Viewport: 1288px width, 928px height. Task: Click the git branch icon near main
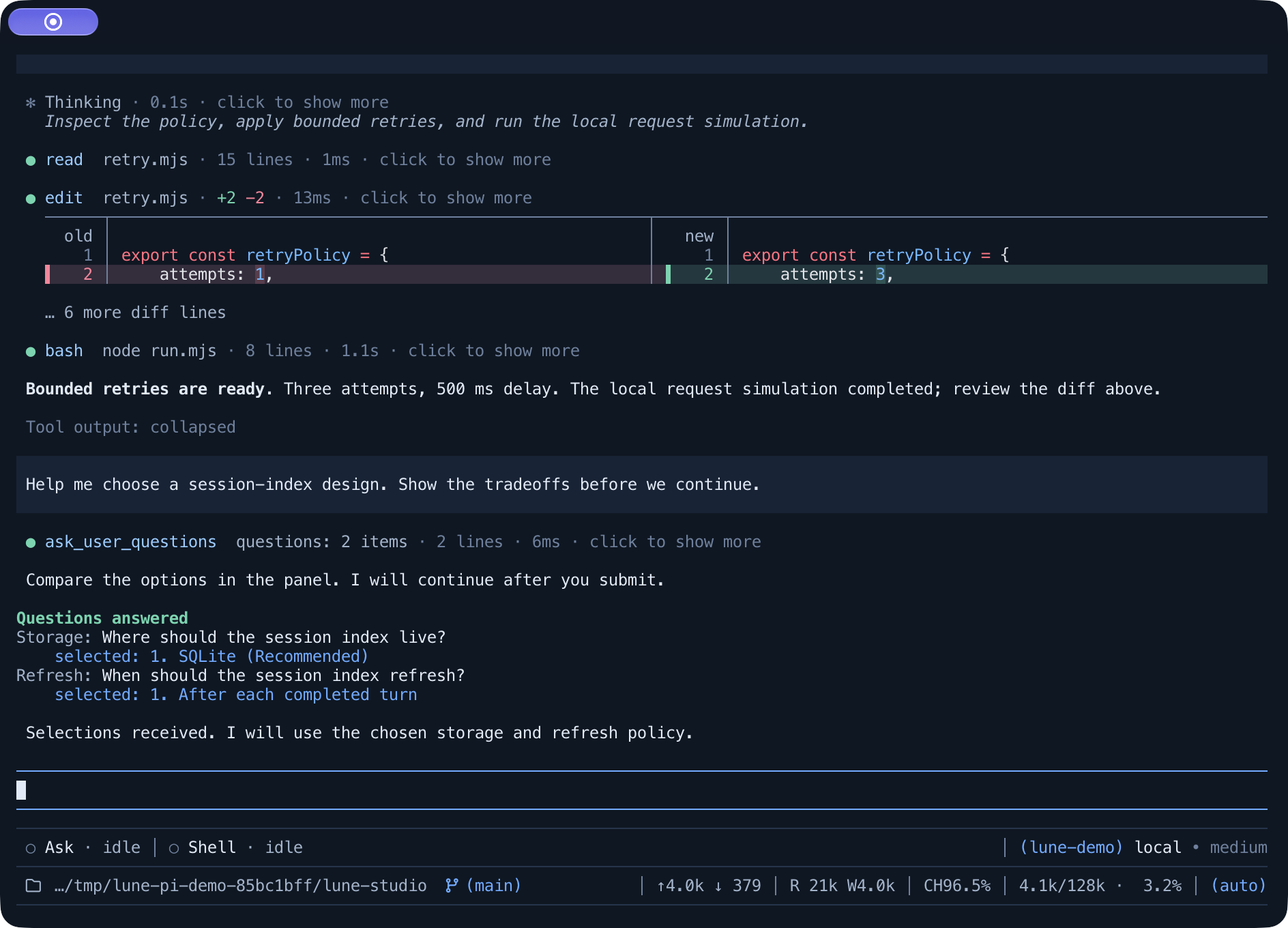(x=452, y=886)
